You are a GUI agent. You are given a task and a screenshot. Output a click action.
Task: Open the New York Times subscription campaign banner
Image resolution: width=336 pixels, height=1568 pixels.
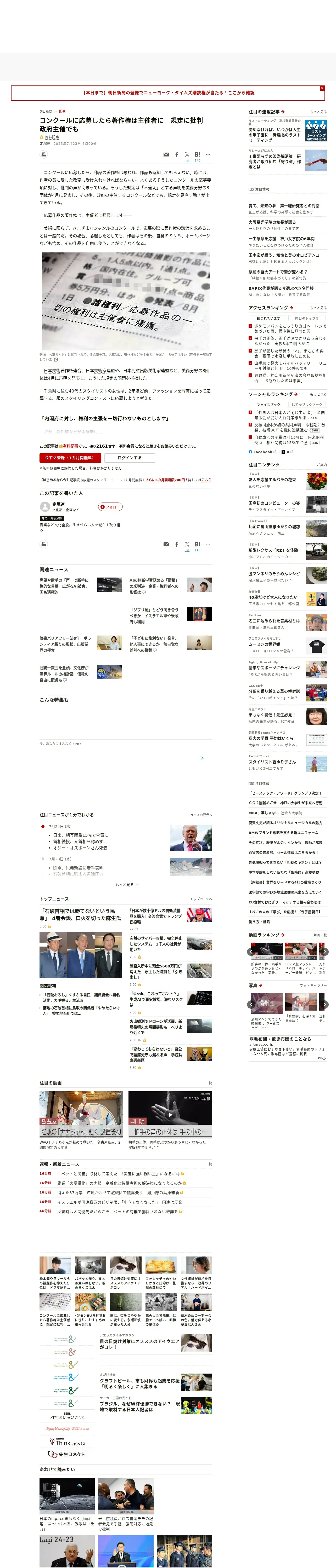(168, 93)
